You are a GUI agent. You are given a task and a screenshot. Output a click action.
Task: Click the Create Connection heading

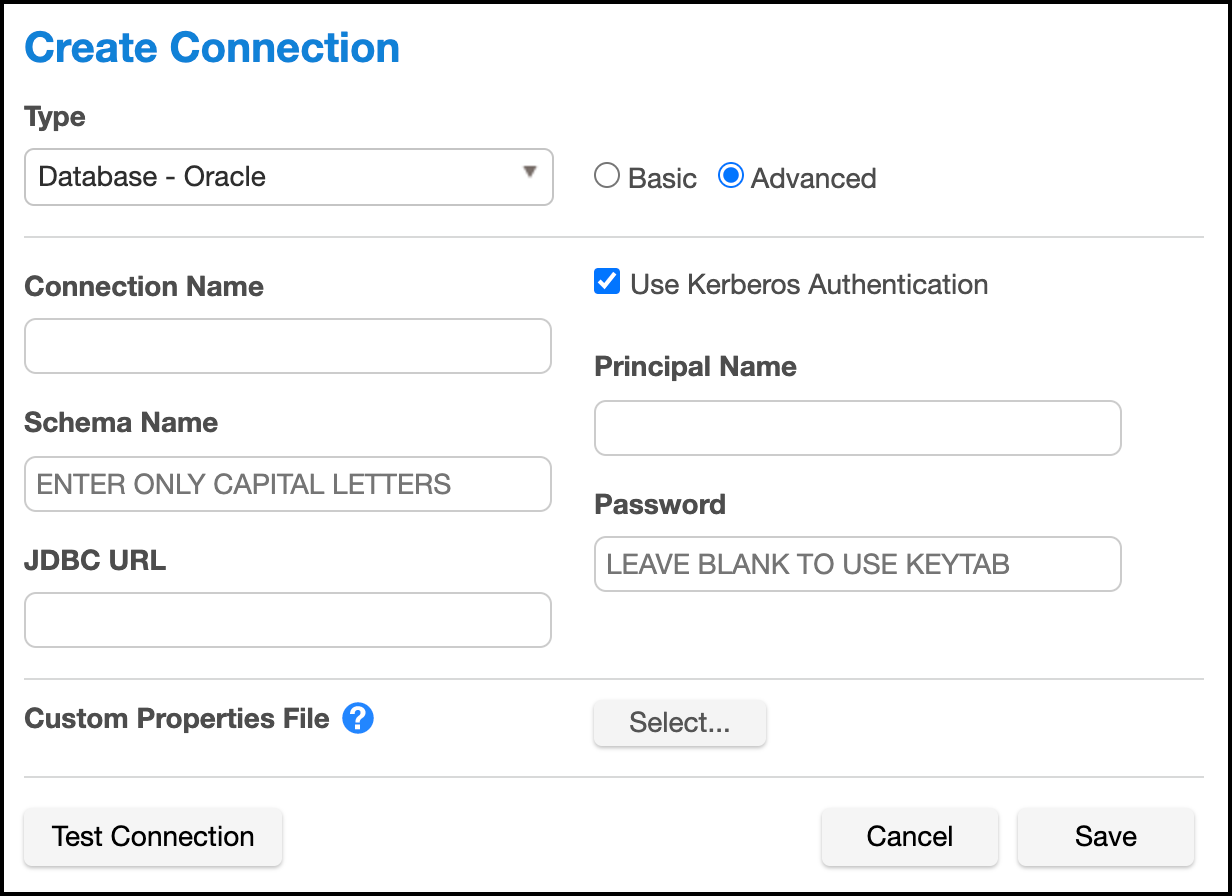212,48
